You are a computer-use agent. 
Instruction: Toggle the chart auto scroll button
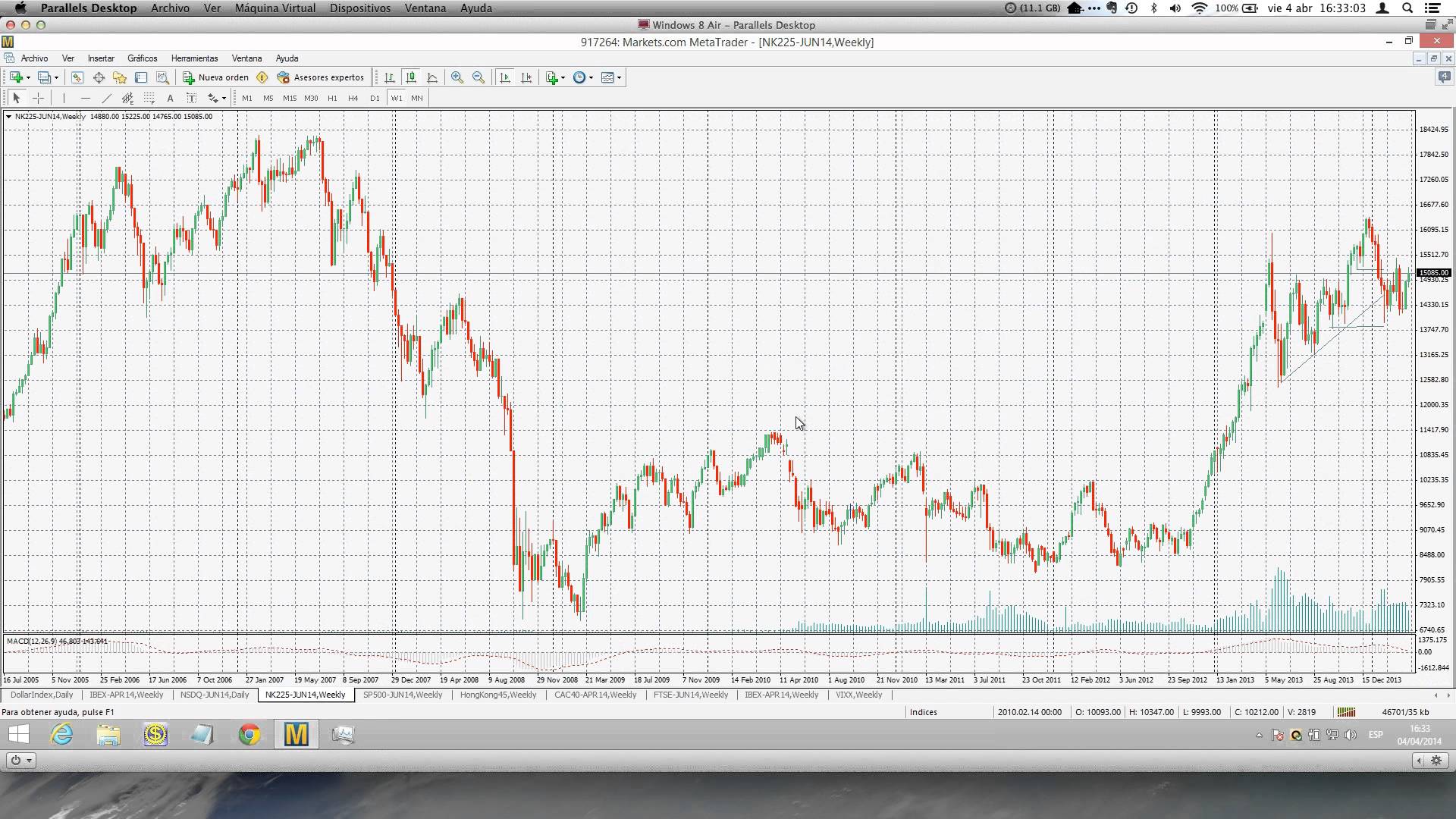click(505, 77)
